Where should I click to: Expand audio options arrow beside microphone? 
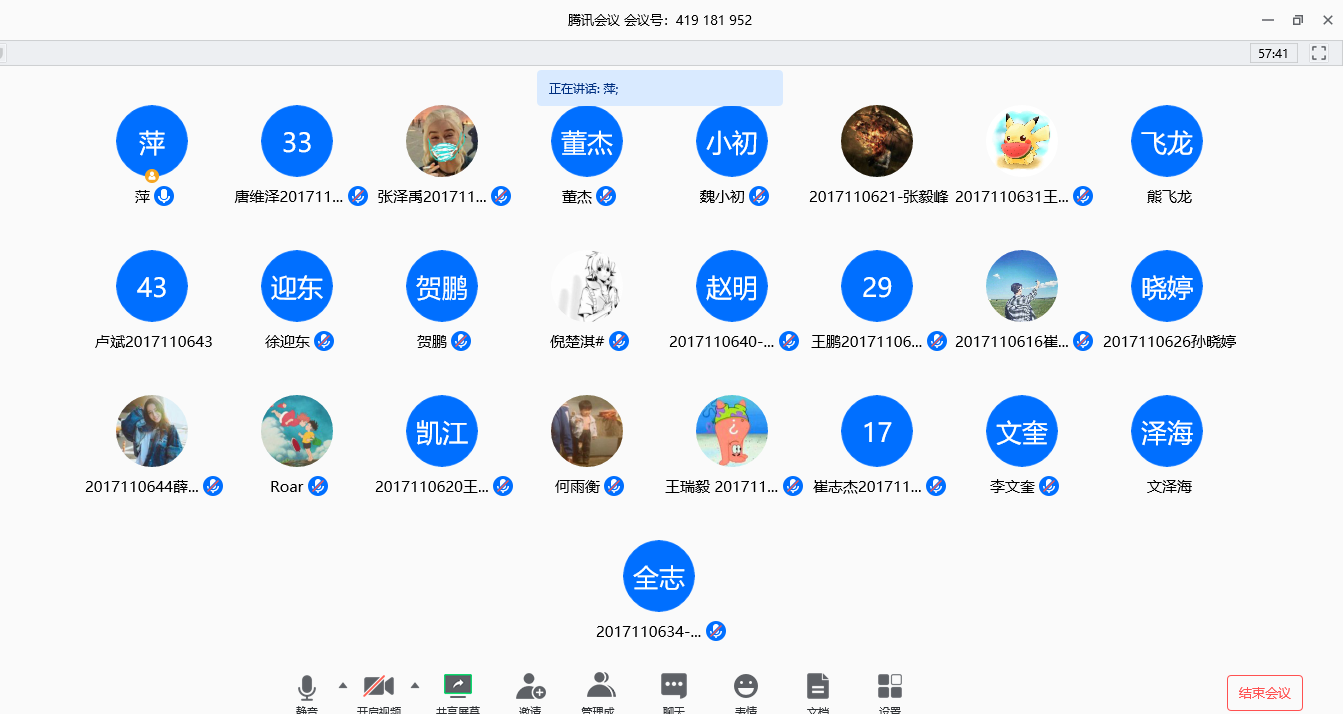343,685
